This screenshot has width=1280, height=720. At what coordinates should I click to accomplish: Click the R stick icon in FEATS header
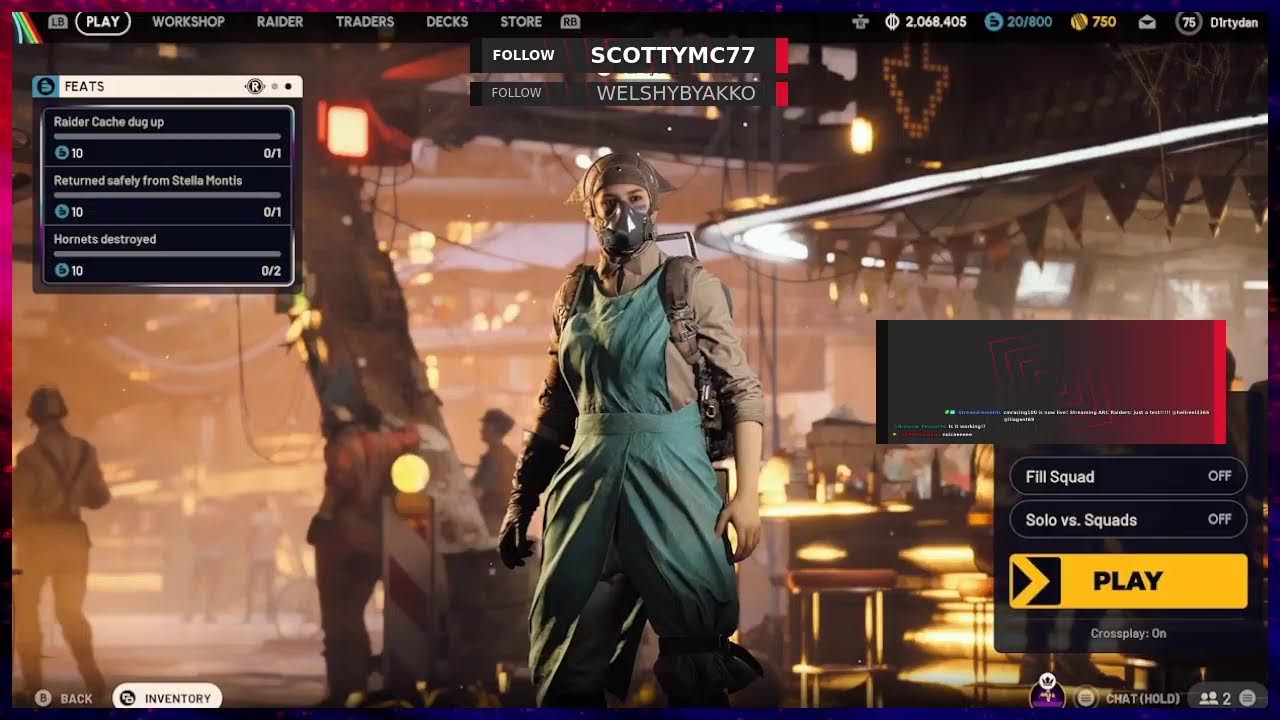point(254,86)
